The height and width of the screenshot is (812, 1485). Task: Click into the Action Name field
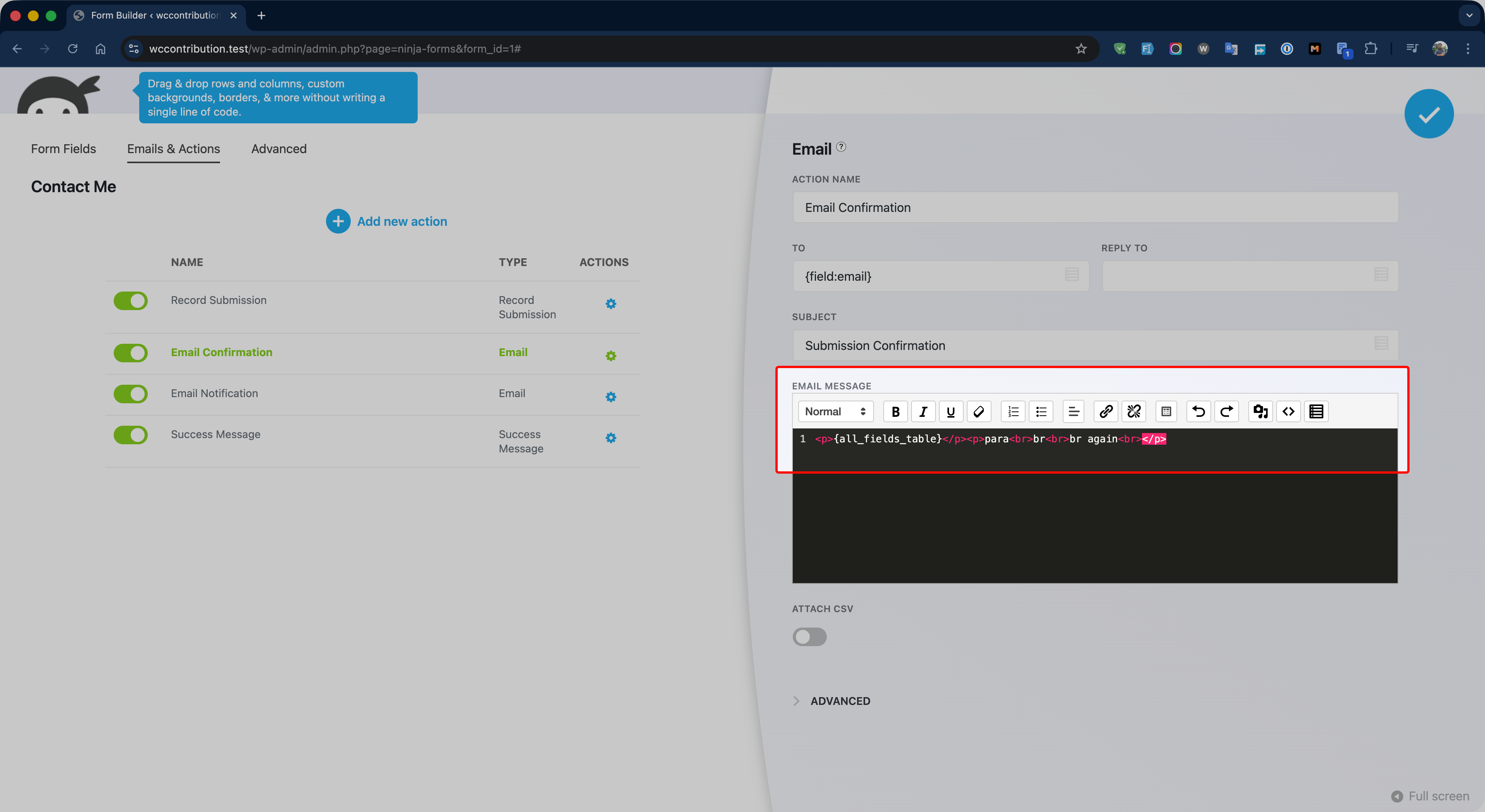coord(1095,208)
